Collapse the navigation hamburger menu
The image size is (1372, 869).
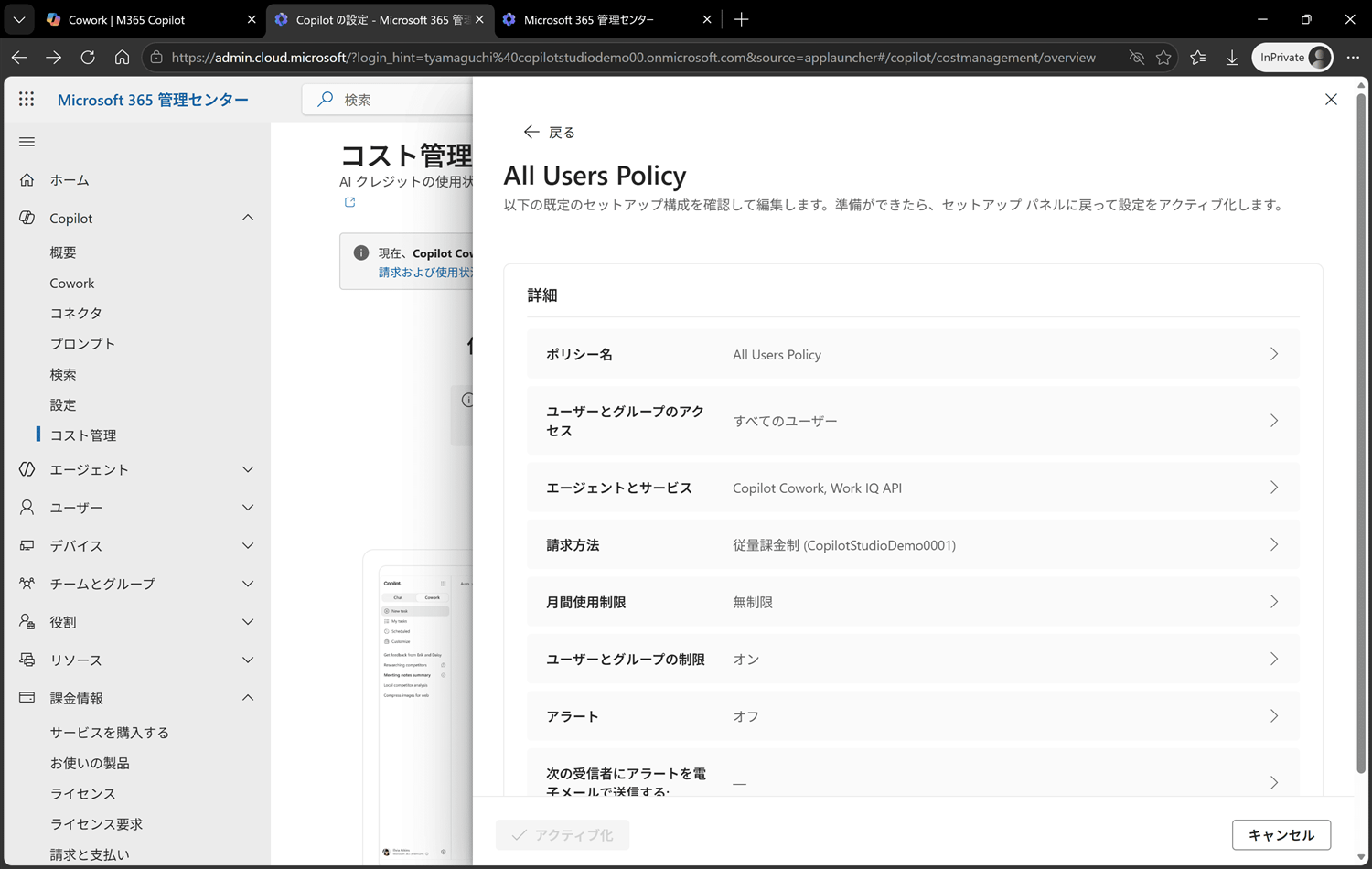coord(27,142)
